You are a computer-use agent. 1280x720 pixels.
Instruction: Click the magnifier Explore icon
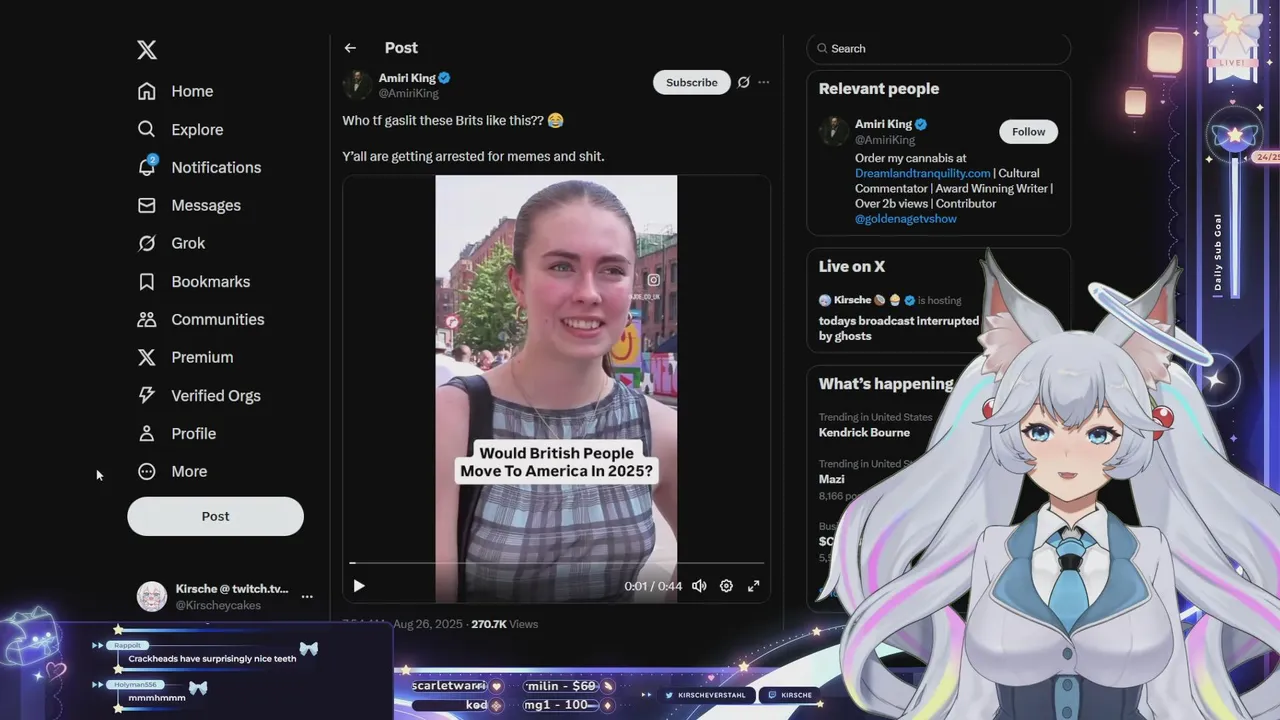[x=147, y=129]
